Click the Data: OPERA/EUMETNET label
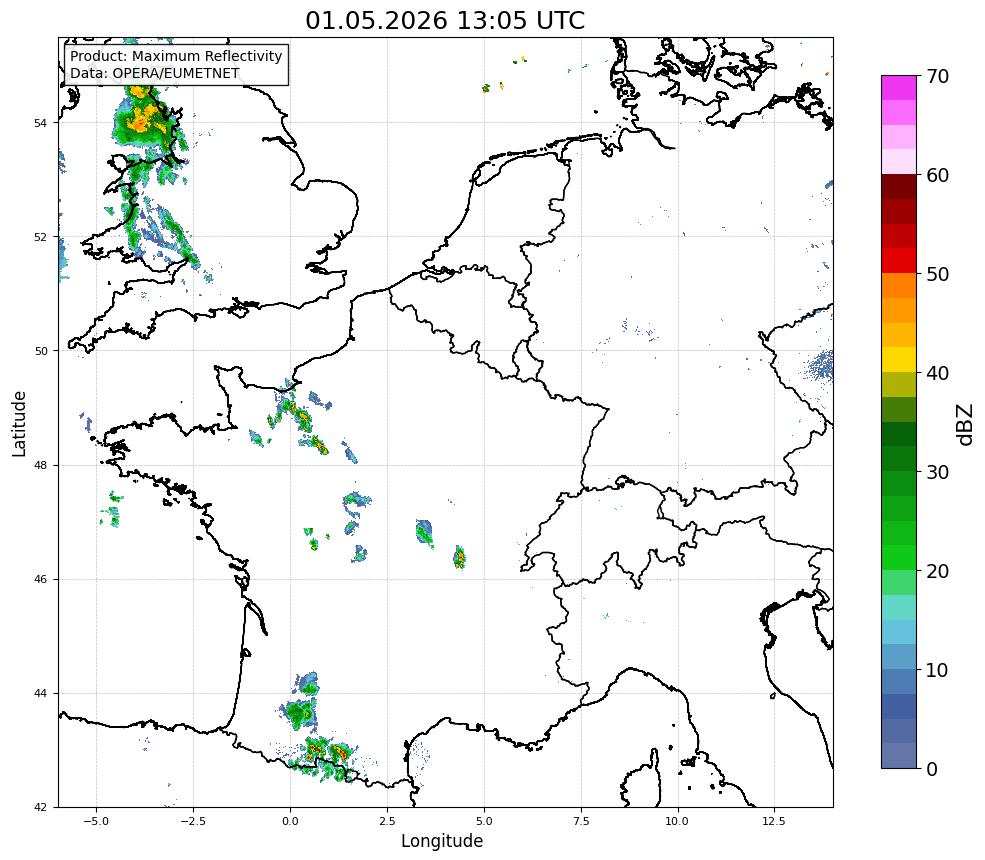Viewport: 985px width, 860px height. 155,73
